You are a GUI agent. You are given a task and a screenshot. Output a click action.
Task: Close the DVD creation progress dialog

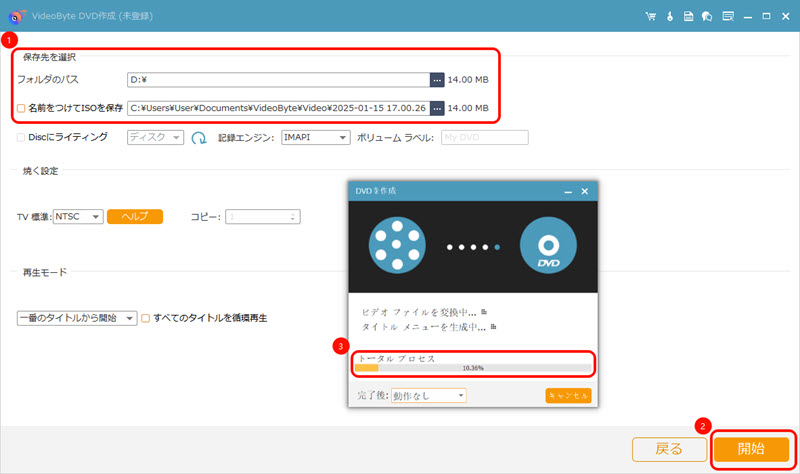pos(585,191)
